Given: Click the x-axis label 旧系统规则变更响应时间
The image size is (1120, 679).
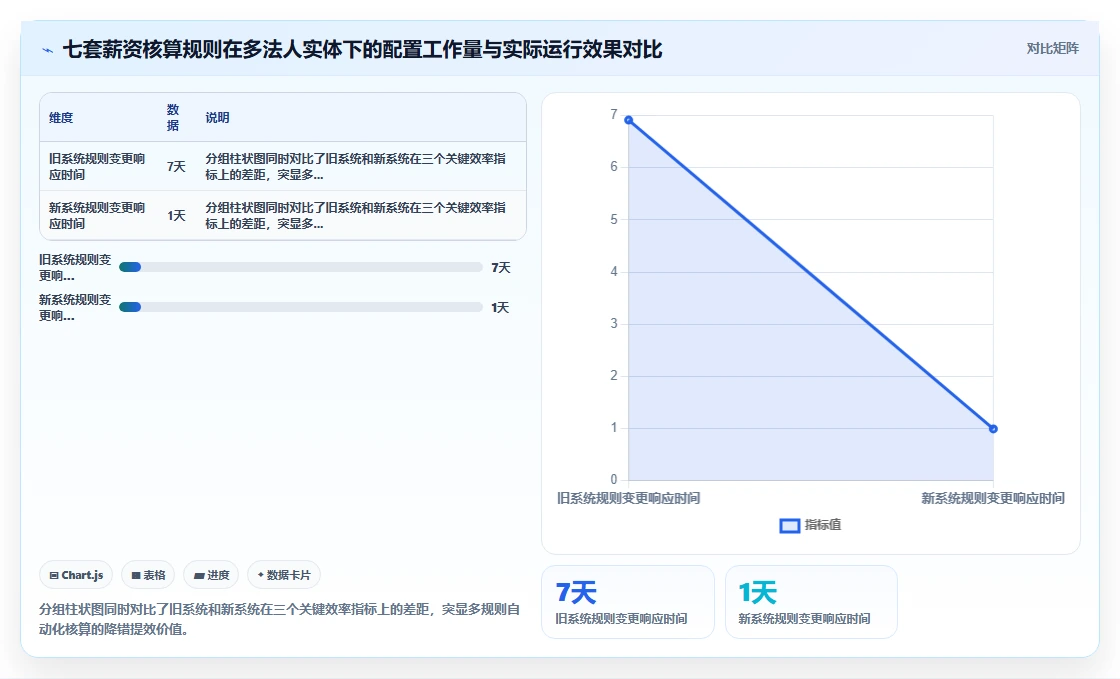Looking at the screenshot, I should tap(629, 498).
